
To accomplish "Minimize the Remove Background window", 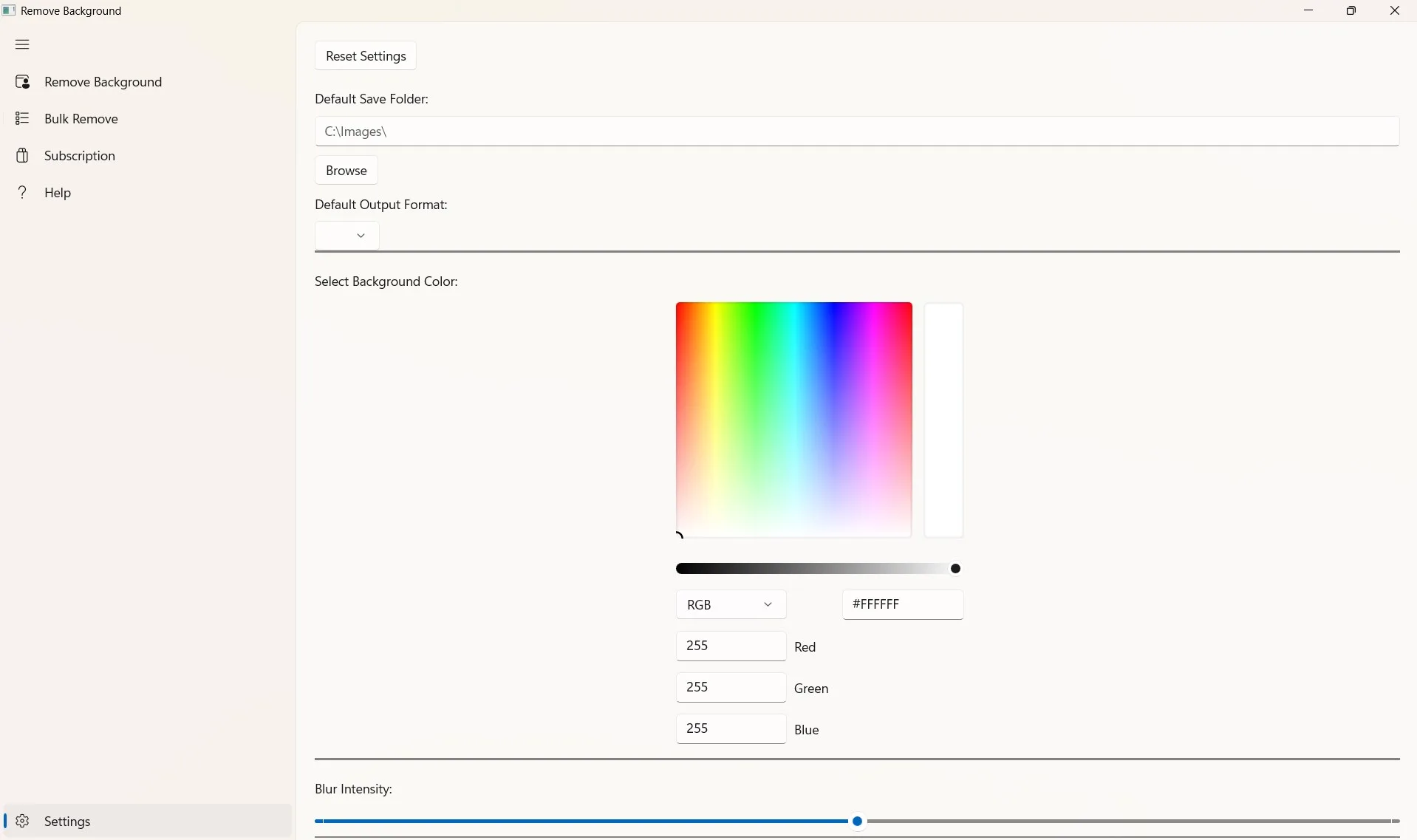I will coord(1308,10).
